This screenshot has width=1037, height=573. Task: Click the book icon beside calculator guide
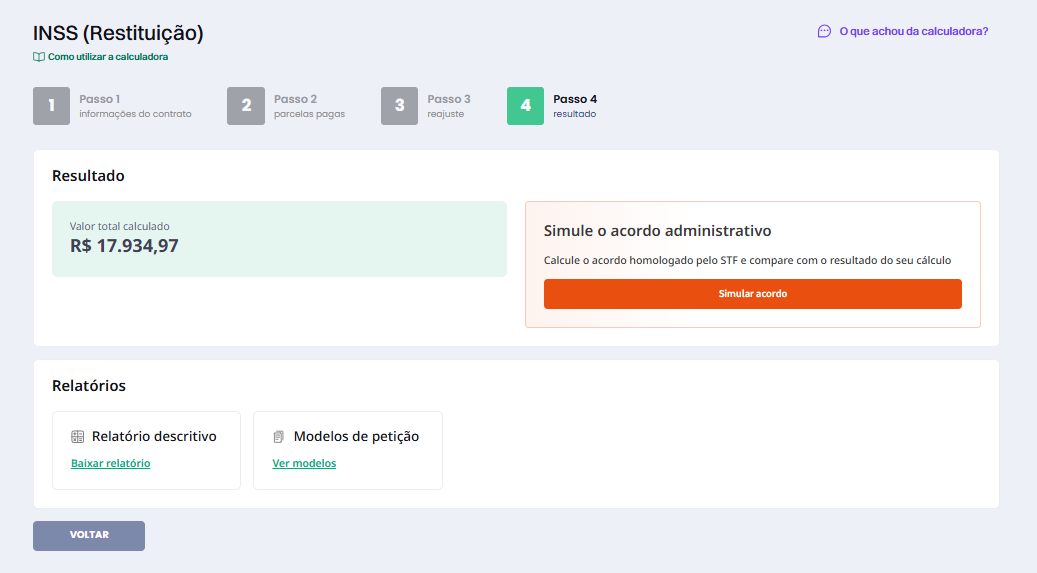pyautogui.click(x=39, y=57)
